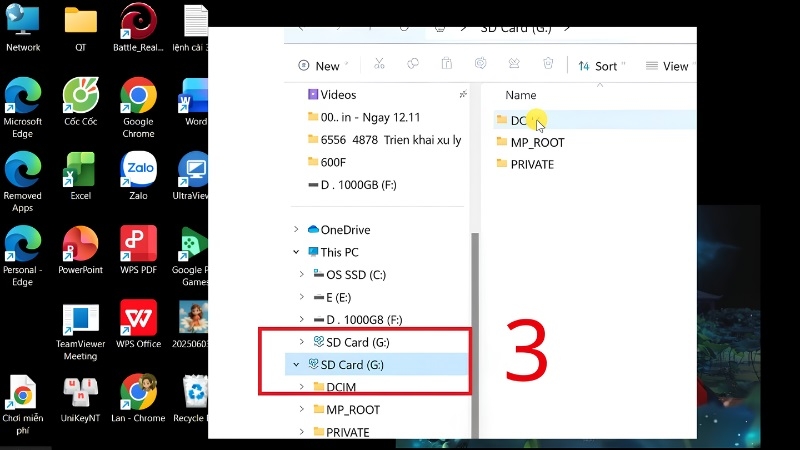The image size is (800, 450).
Task: Open the Lan - Chrome shortcut
Action: tap(138, 399)
